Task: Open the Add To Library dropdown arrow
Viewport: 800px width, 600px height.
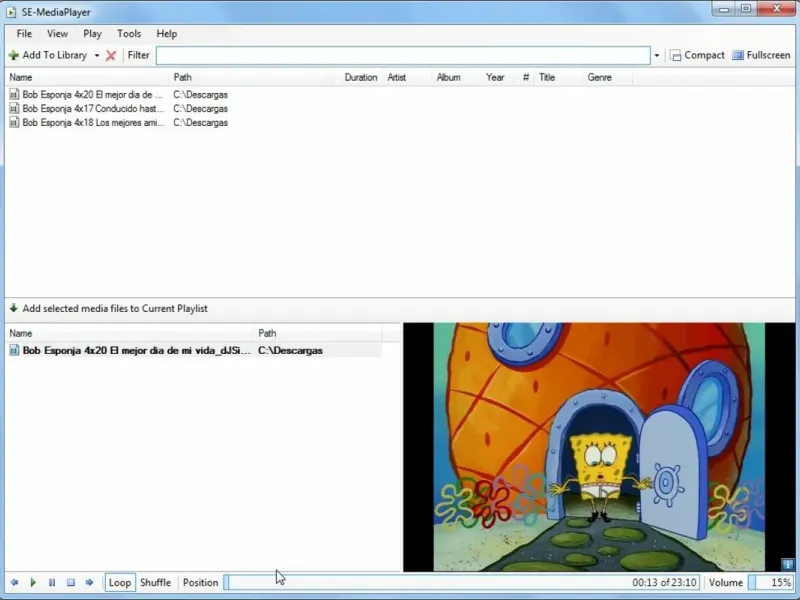Action: click(96, 56)
